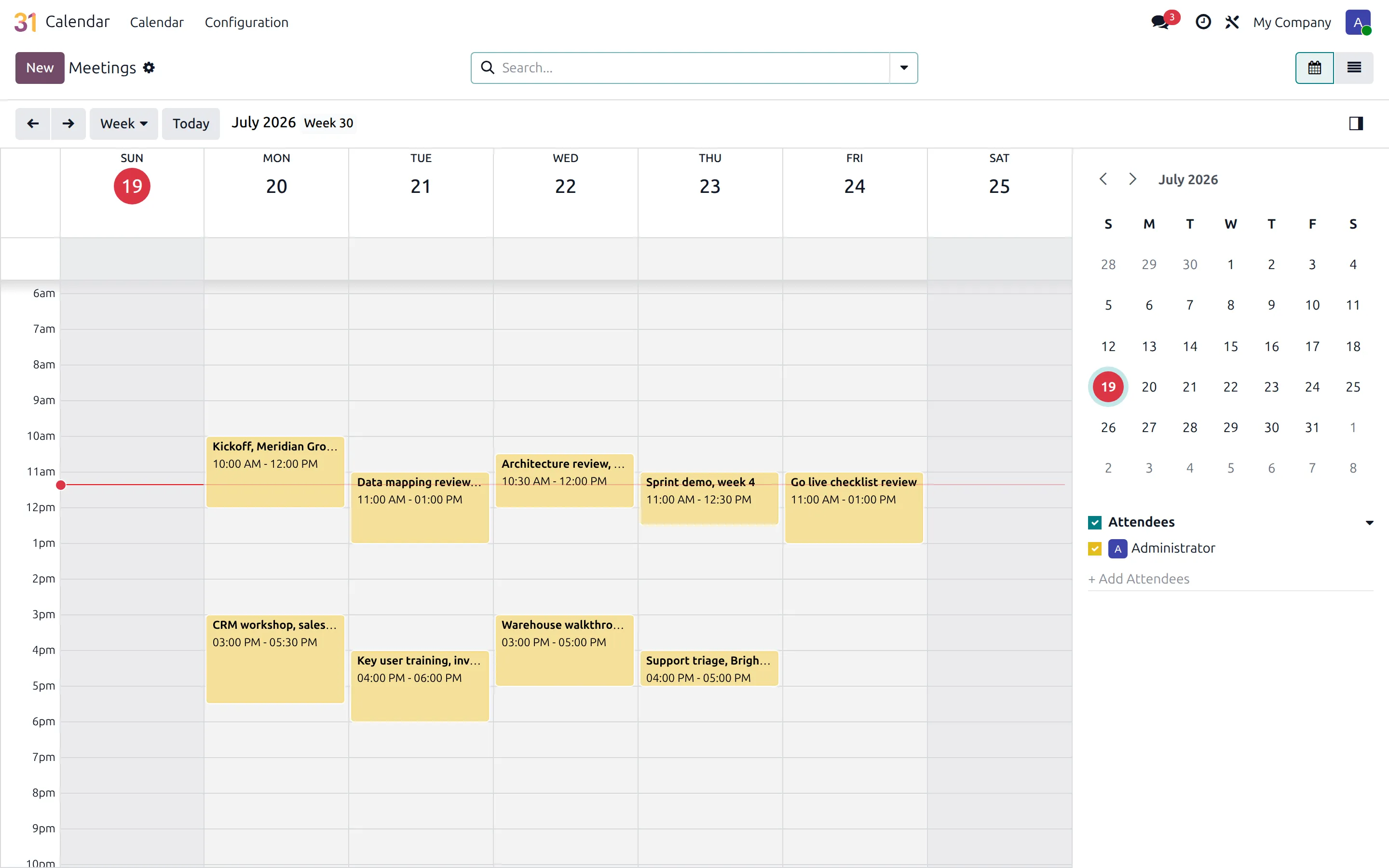Open the Architecture review event

point(565,480)
